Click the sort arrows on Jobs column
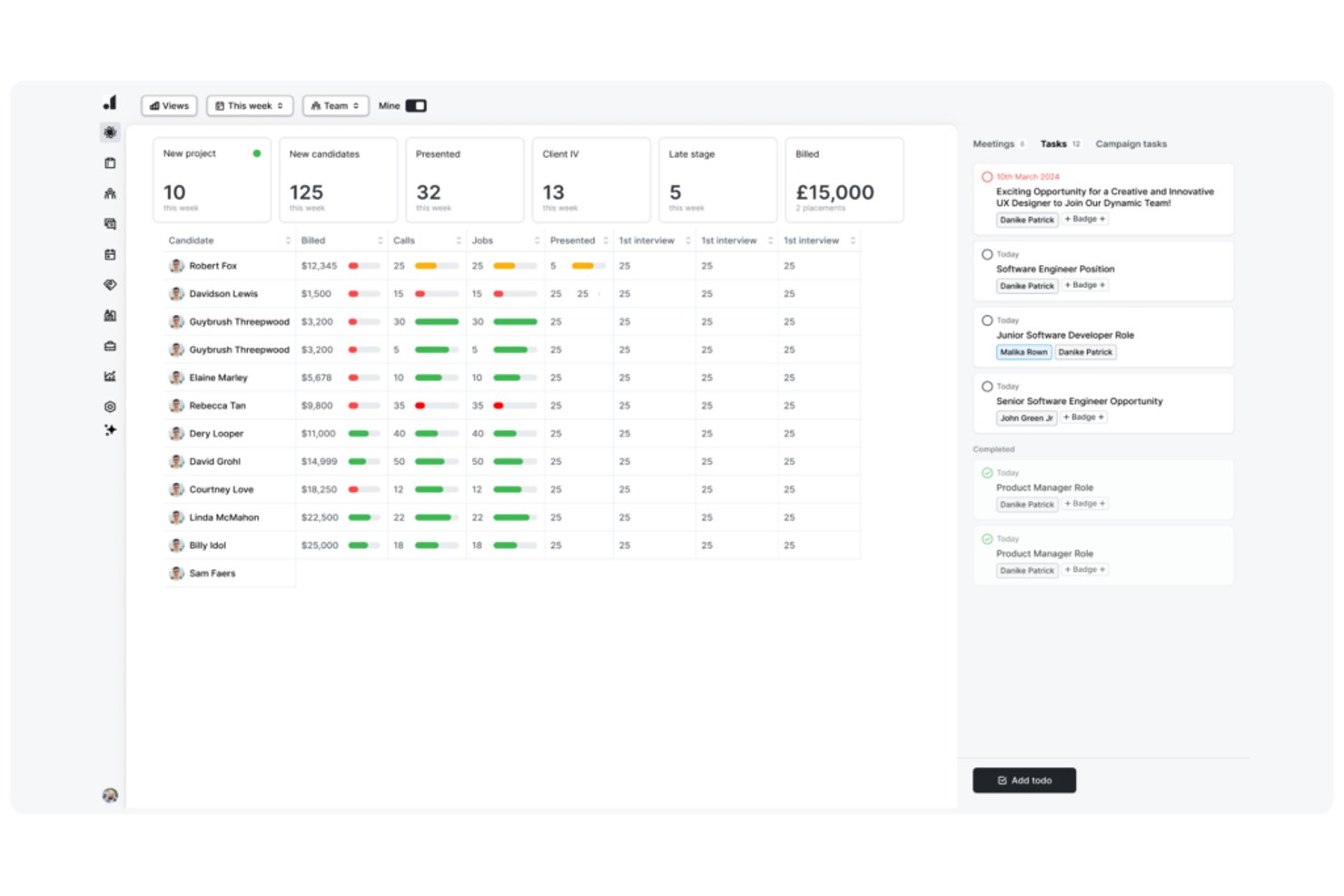Screen dimensions: 1344x896 click(537, 241)
